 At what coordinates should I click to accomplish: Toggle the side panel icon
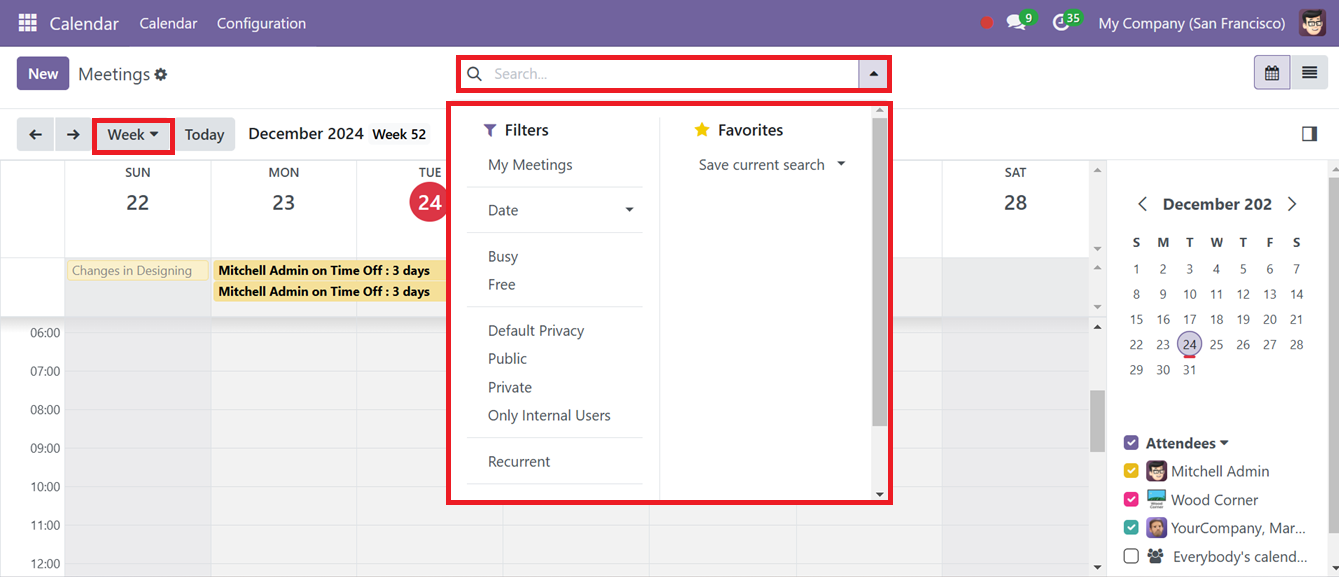click(x=1309, y=134)
